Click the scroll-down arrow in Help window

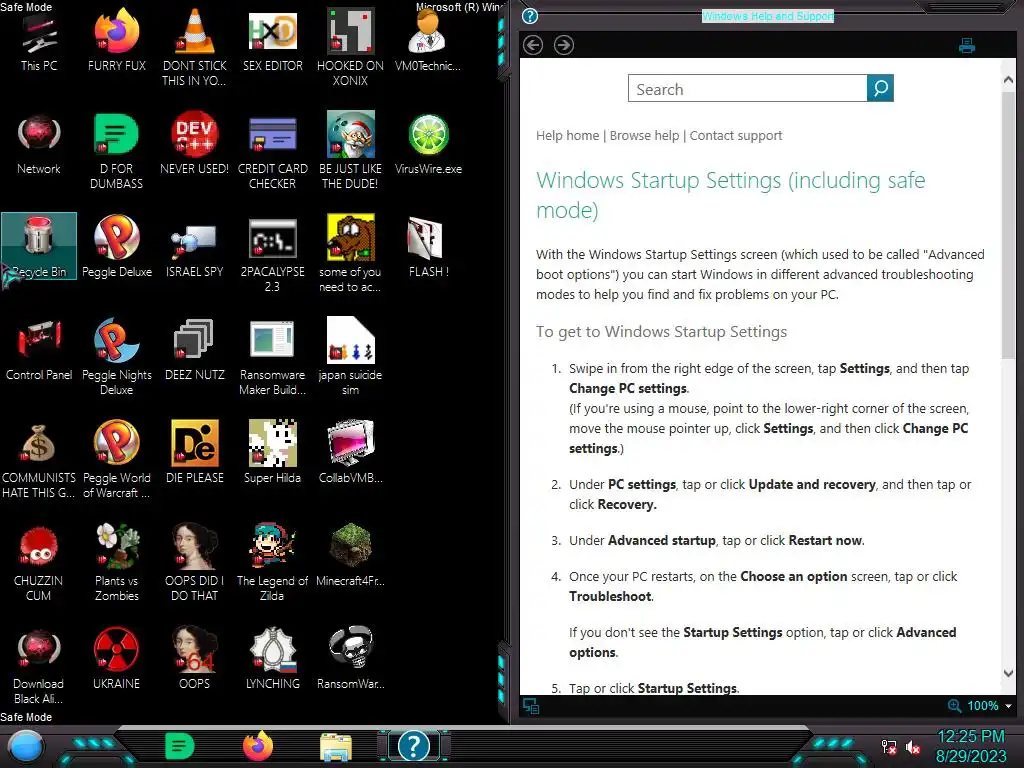pyautogui.click(x=1008, y=673)
